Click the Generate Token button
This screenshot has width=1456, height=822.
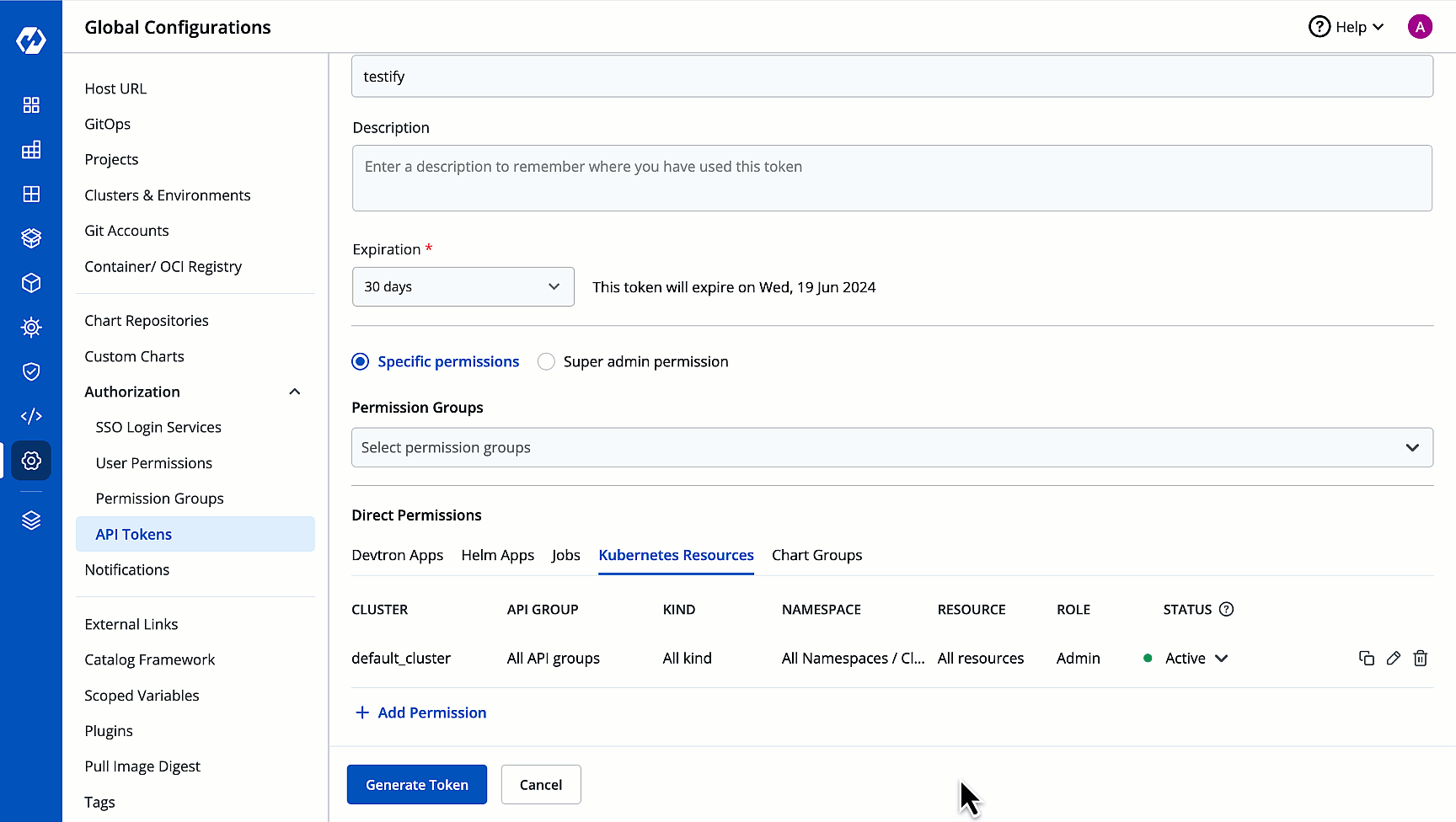(x=417, y=785)
